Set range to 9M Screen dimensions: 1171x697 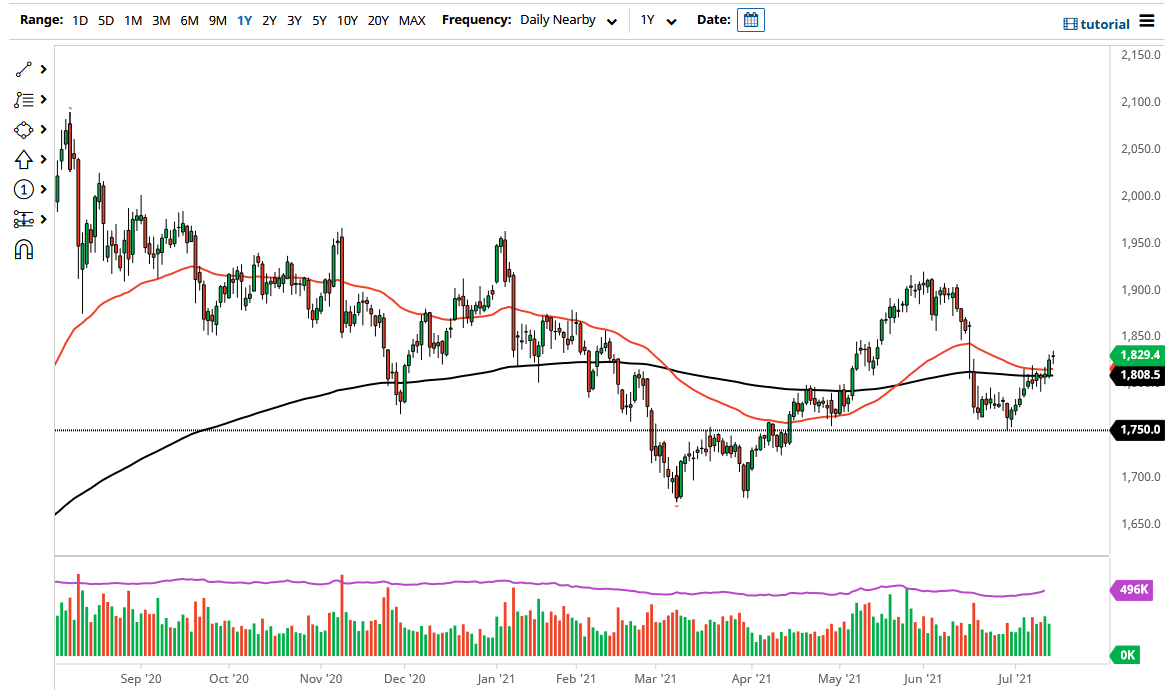point(217,20)
